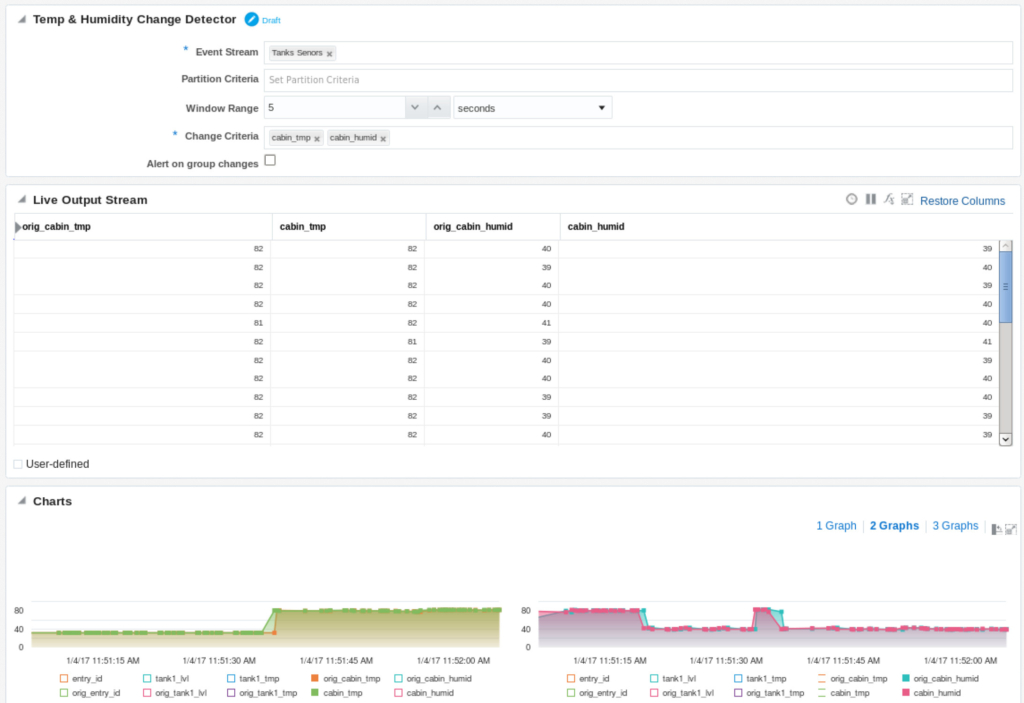Toggle tank1_lvl legend in right chart
The height and width of the screenshot is (703, 1024).
click(x=673, y=678)
